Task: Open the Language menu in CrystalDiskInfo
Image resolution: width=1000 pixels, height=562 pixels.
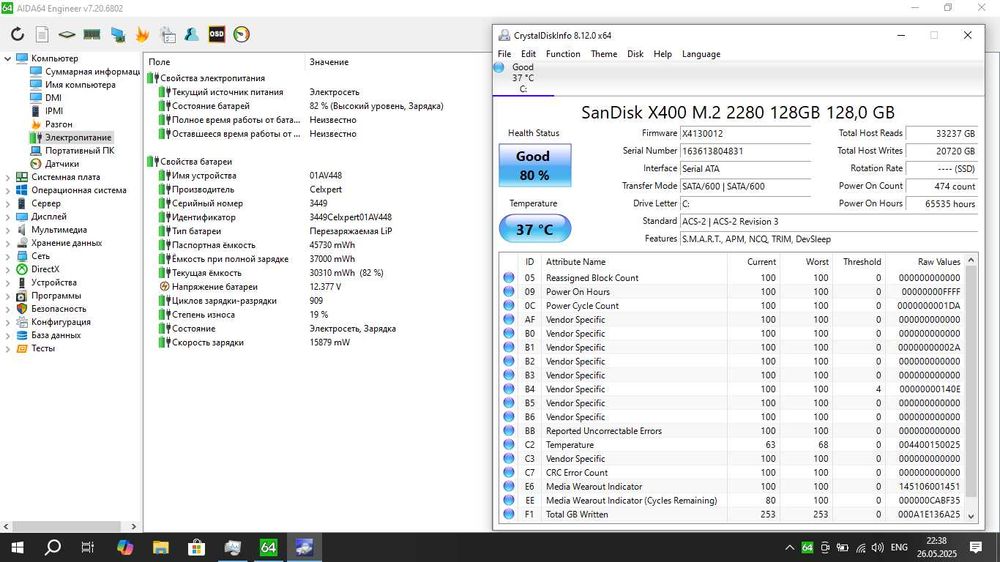Action: click(701, 54)
